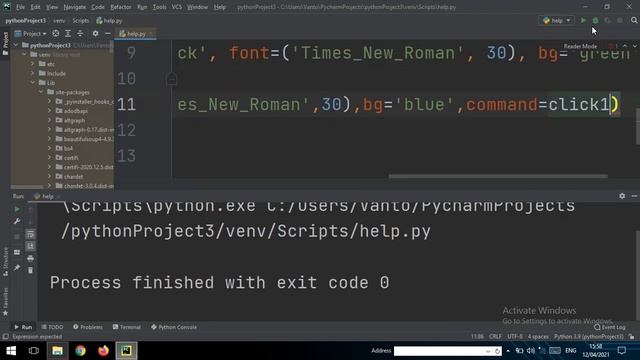Toggle scroll to end in Run console
This screenshot has height=360, width=640.
point(30,246)
